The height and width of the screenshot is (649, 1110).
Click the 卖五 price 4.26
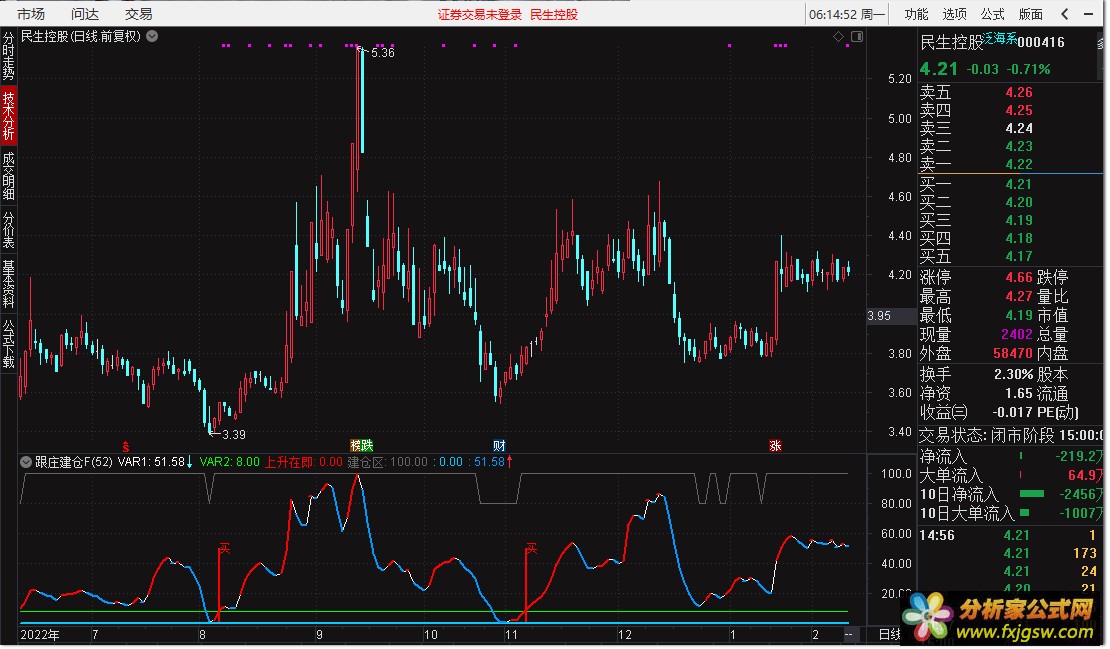click(1019, 92)
